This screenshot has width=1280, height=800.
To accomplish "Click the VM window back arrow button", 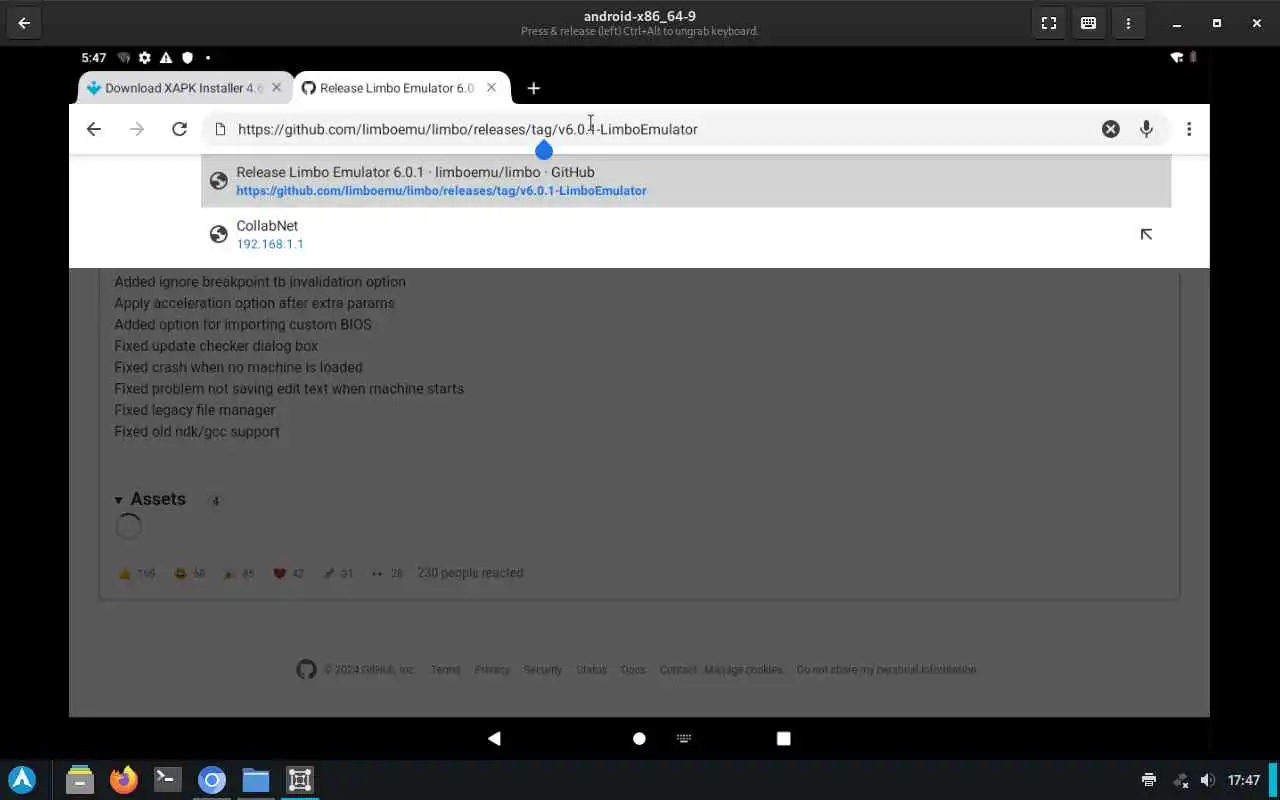I will coord(24,23).
